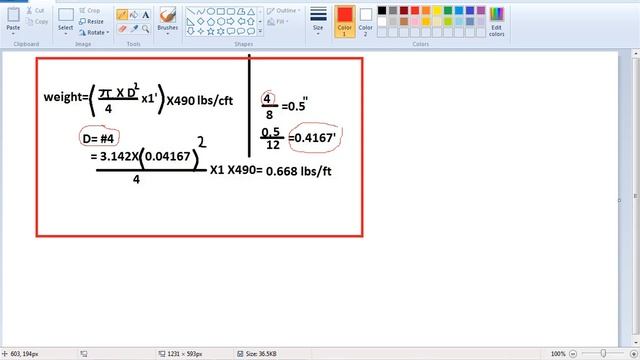This screenshot has height=360, width=640.
Task: Click the zoom out minus button
Action: coord(573,354)
